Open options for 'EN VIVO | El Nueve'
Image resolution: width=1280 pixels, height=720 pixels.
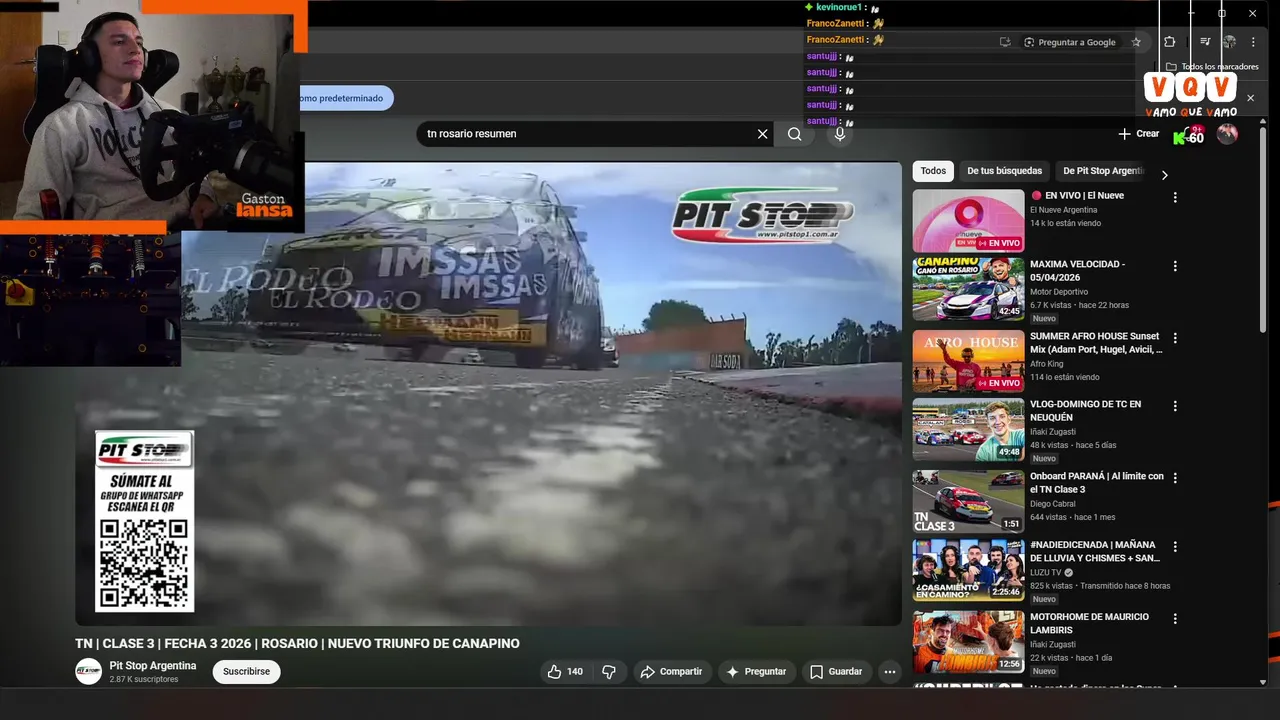pos(1175,198)
